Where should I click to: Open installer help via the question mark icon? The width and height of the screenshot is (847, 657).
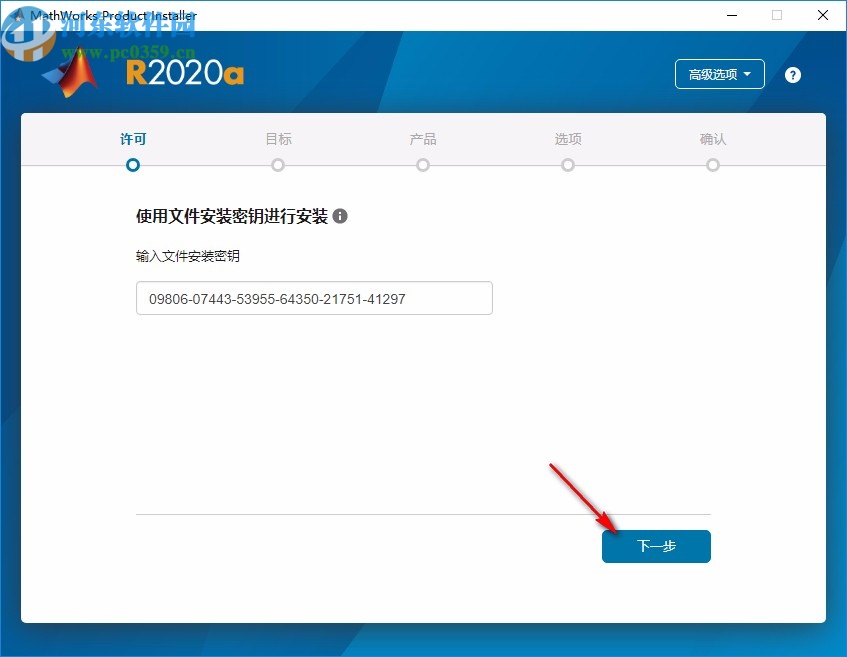(x=792, y=74)
